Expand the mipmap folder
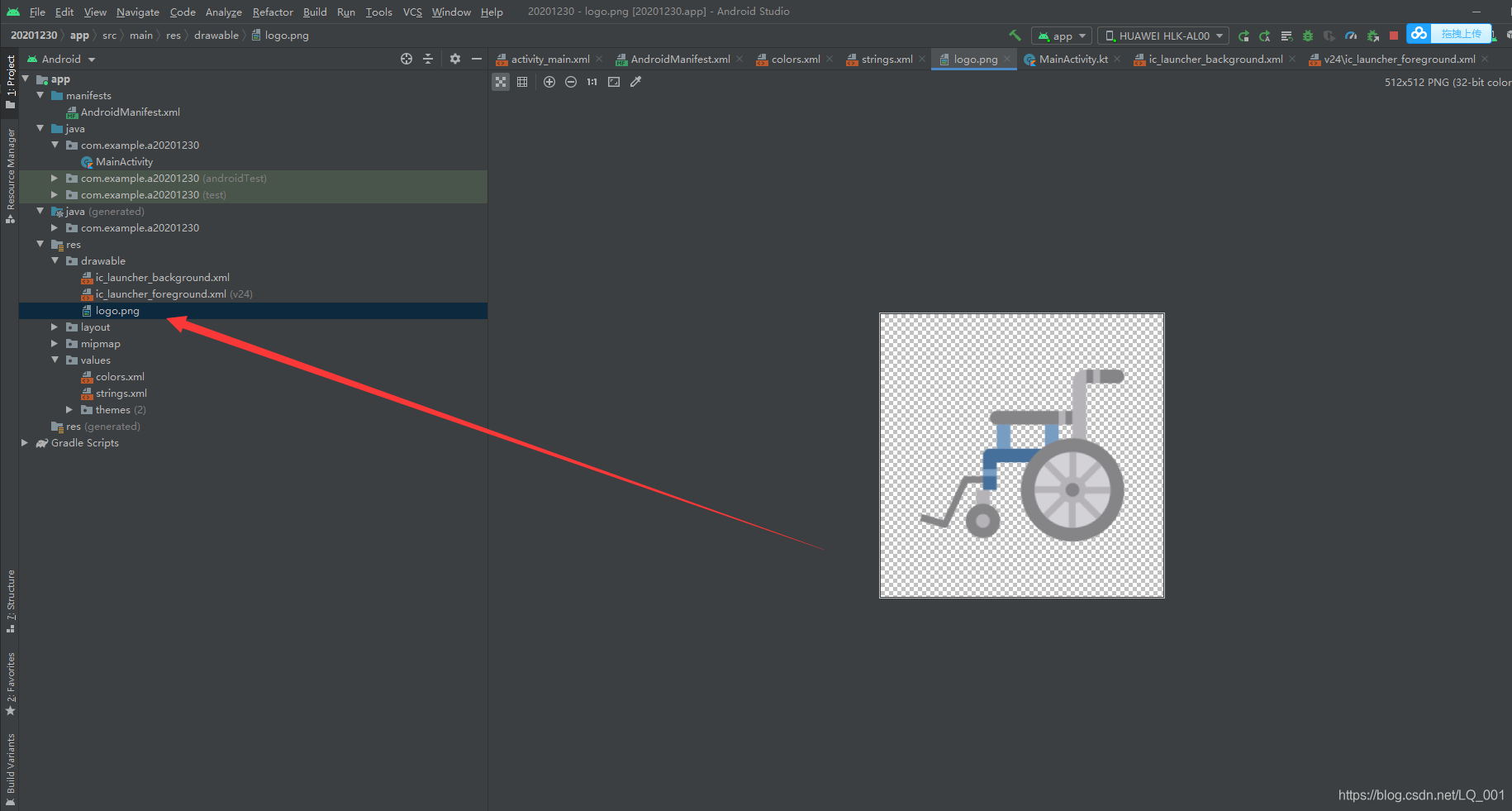 click(x=55, y=343)
